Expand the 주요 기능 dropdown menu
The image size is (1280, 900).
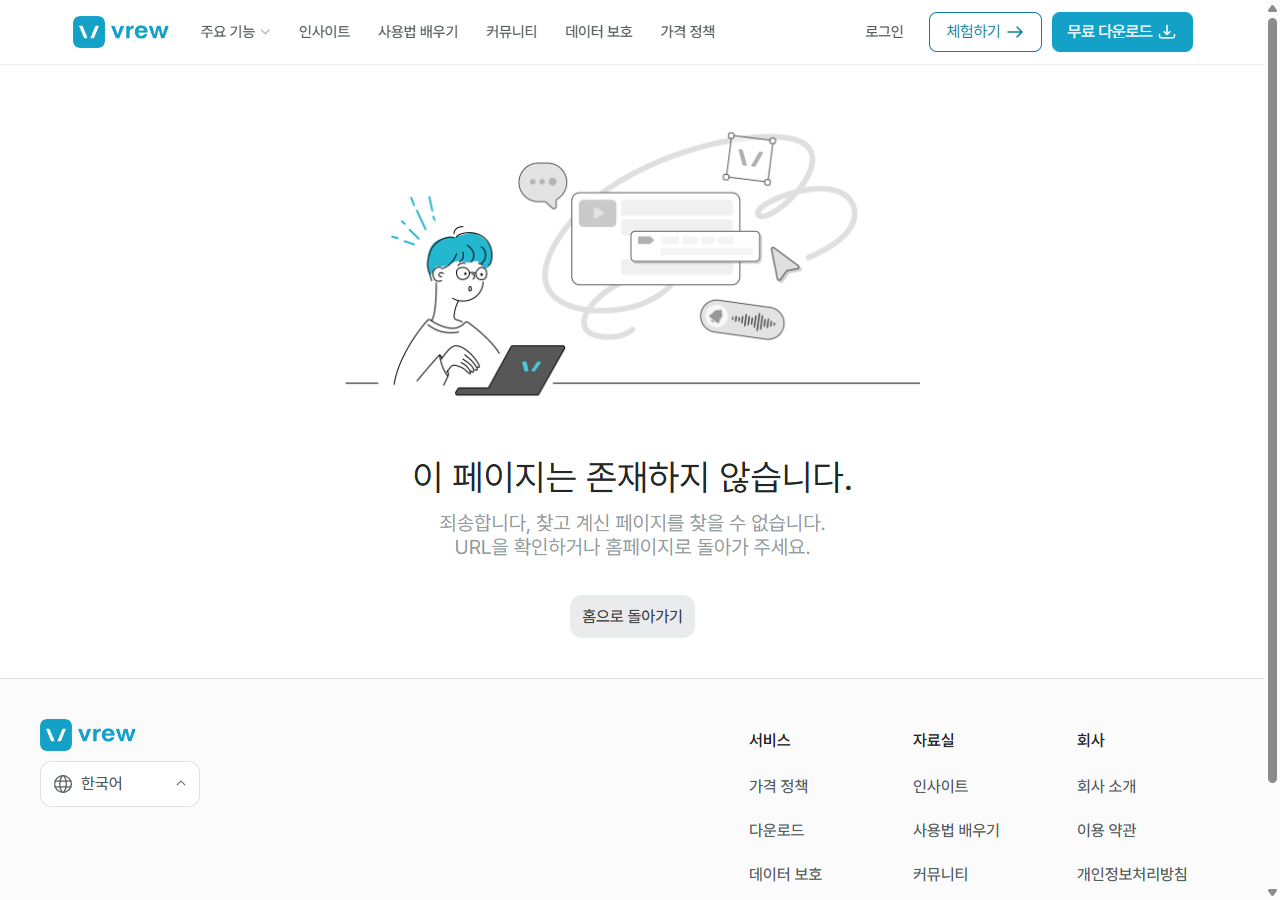234,31
